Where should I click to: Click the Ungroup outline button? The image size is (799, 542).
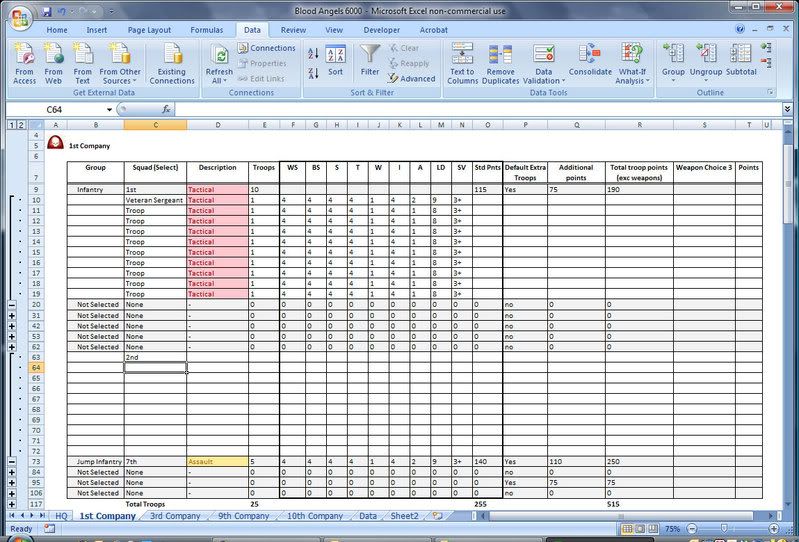pyautogui.click(x=706, y=64)
